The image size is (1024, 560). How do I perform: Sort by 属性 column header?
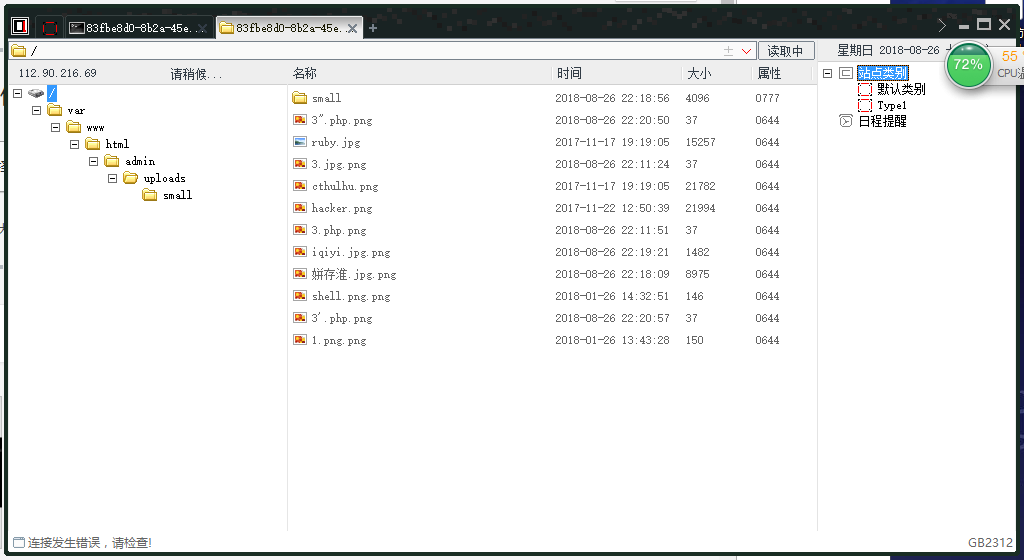tap(769, 73)
